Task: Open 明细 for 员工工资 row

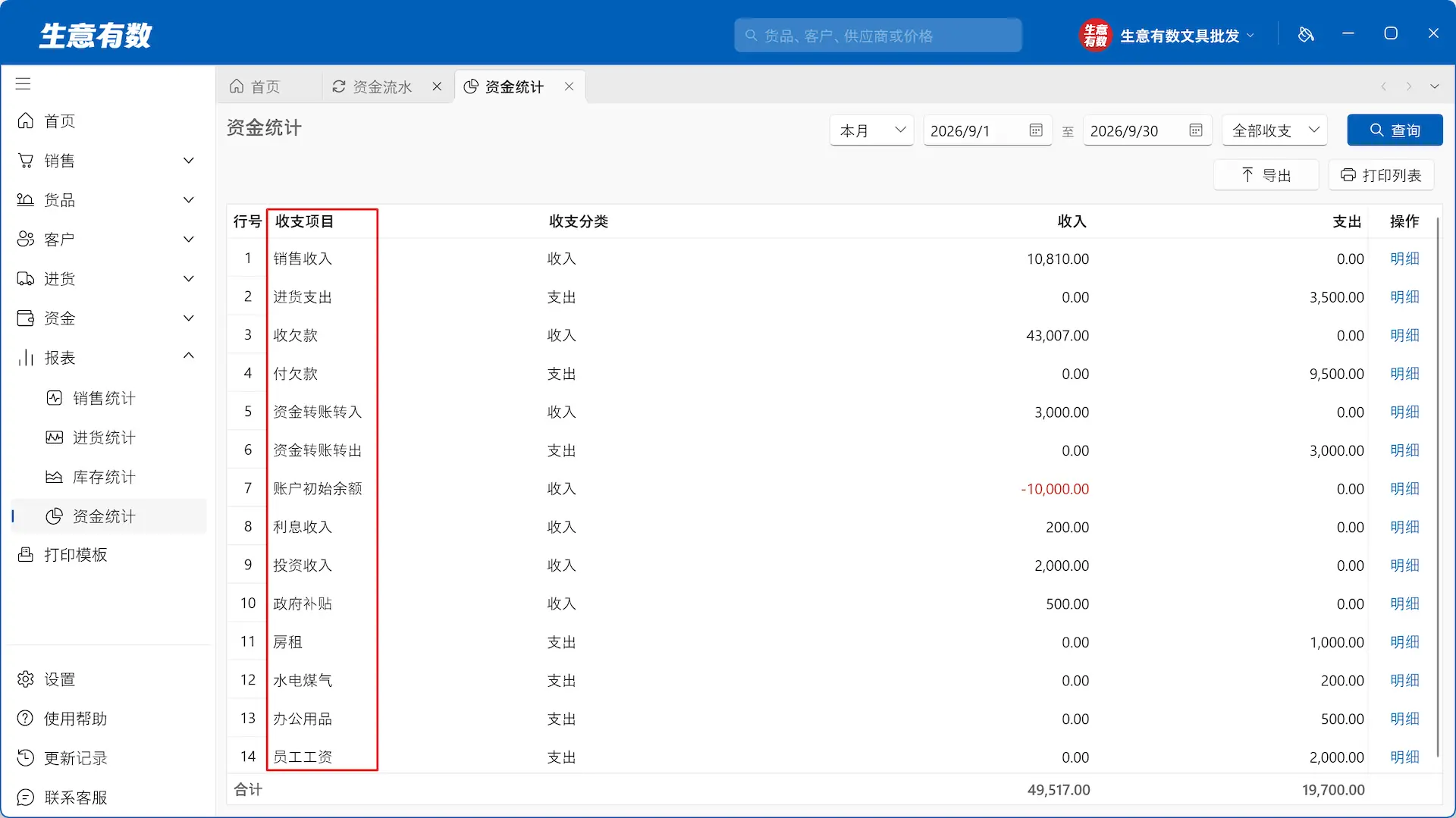Action: coord(1404,757)
